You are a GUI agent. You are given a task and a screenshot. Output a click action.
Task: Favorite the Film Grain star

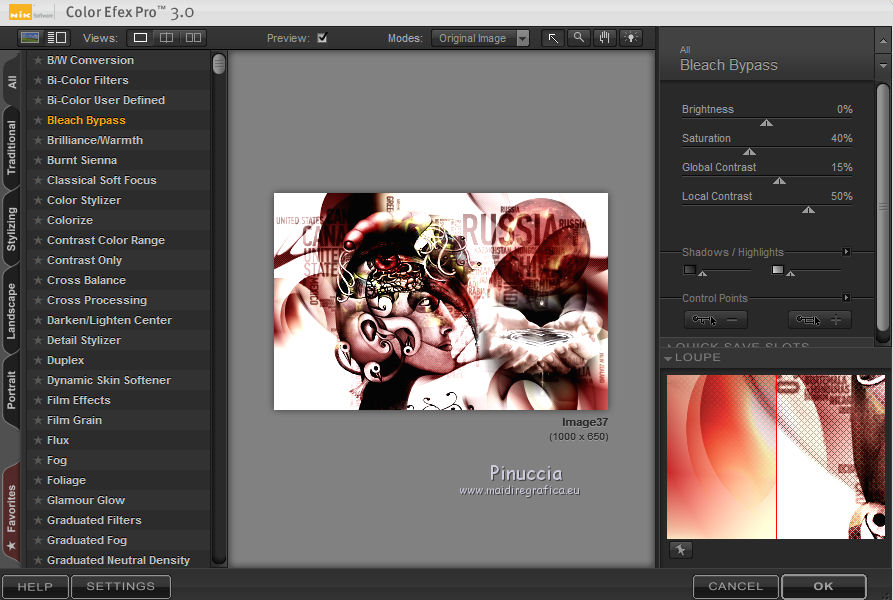pyautogui.click(x=38, y=420)
